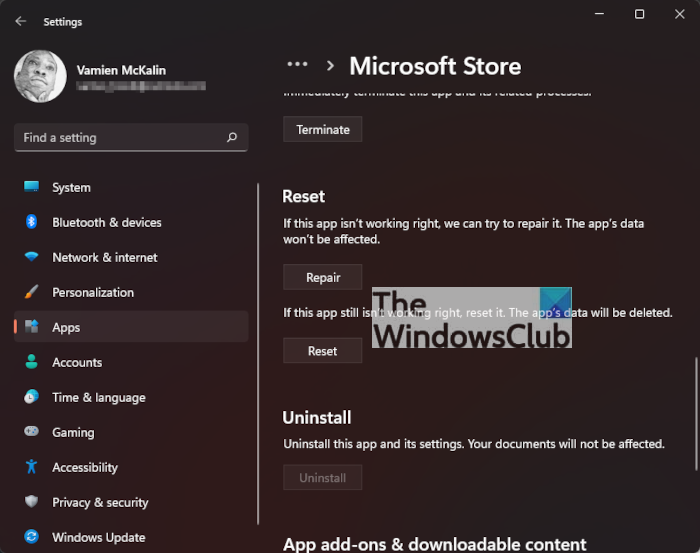Terminate the Microsoft Store app
Image resolution: width=700 pixels, height=553 pixels.
click(322, 129)
